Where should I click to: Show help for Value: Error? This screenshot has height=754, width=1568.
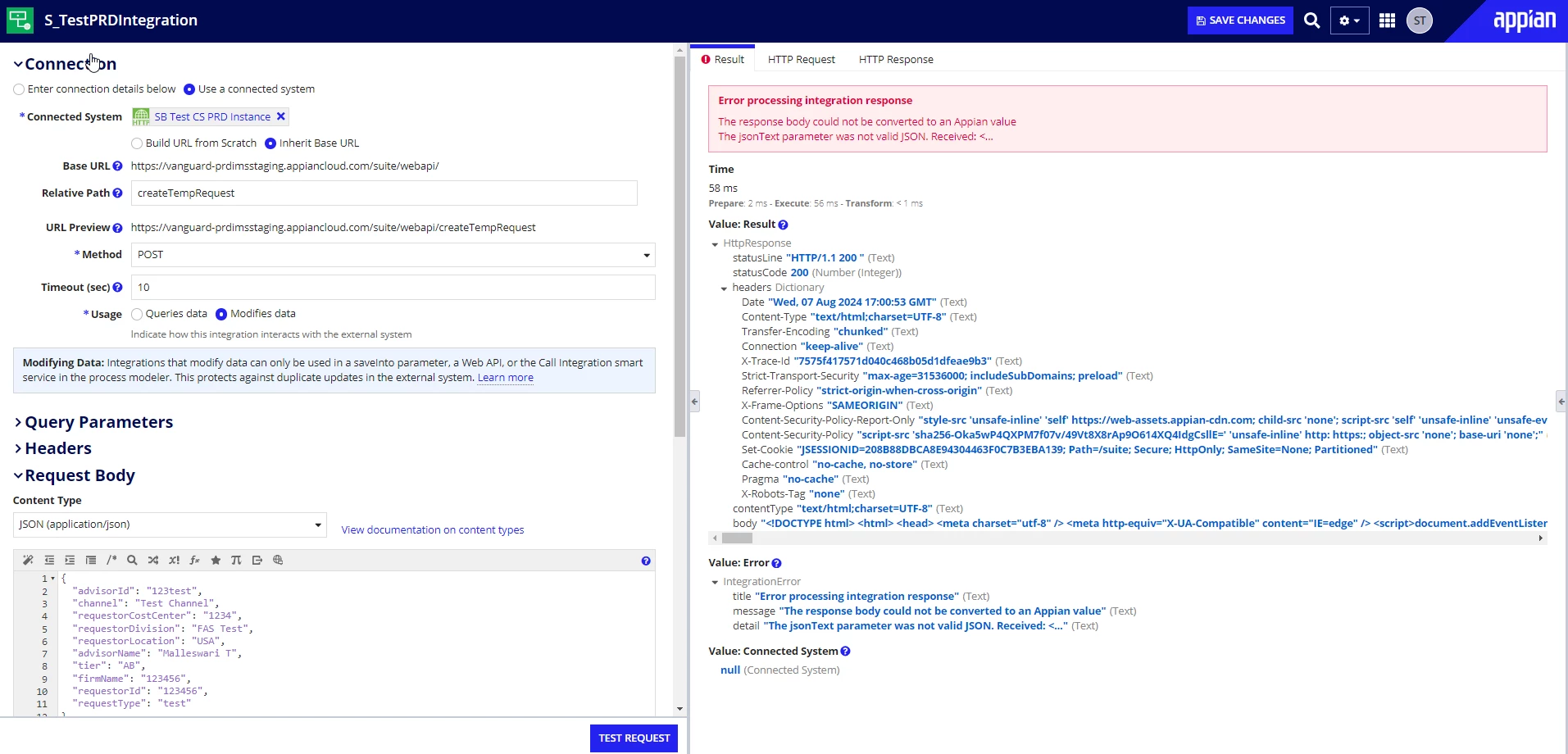coord(776,563)
